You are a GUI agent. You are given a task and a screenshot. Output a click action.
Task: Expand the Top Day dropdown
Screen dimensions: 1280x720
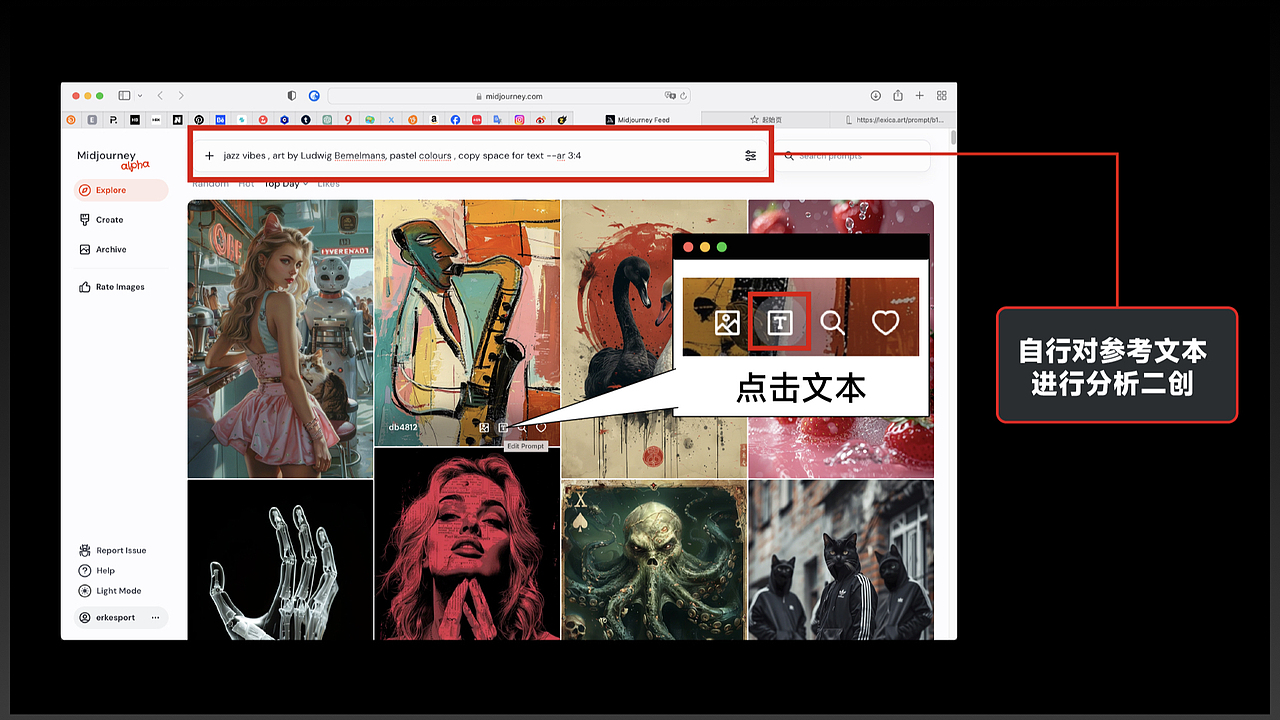pyautogui.click(x=286, y=184)
